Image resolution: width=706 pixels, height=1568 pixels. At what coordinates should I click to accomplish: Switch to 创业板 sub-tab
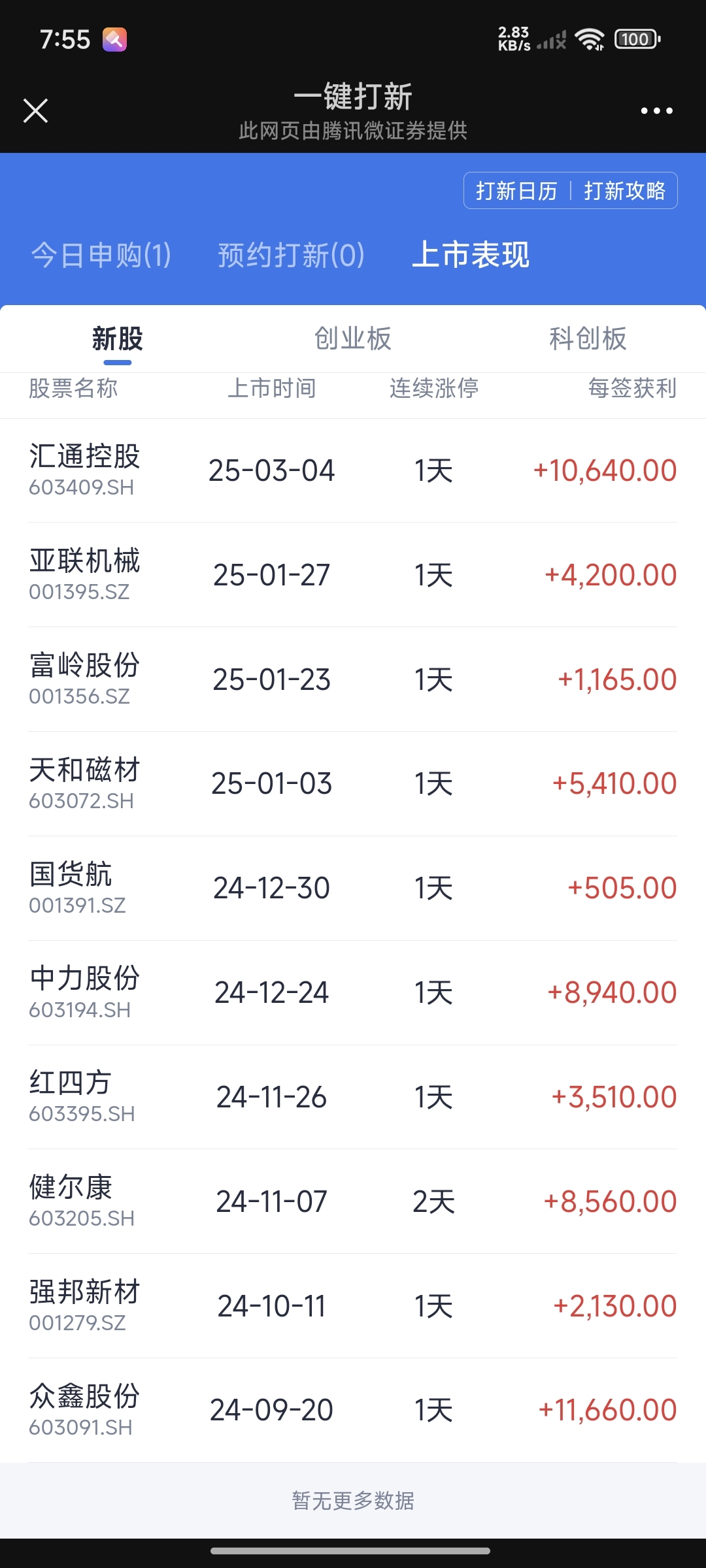[x=353, y=338]
